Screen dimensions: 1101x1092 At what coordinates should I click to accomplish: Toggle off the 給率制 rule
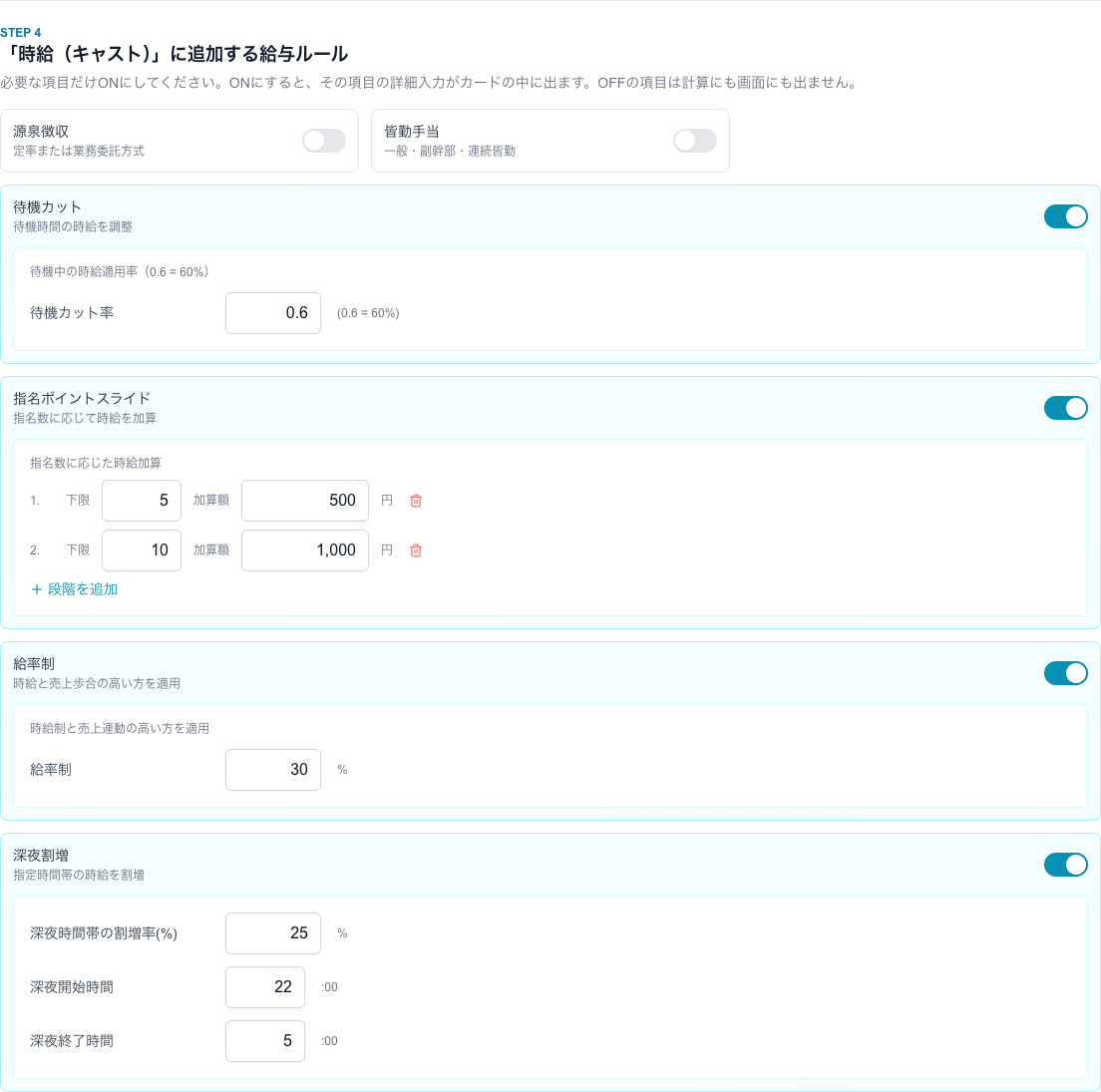click(x=1066, y=673)
